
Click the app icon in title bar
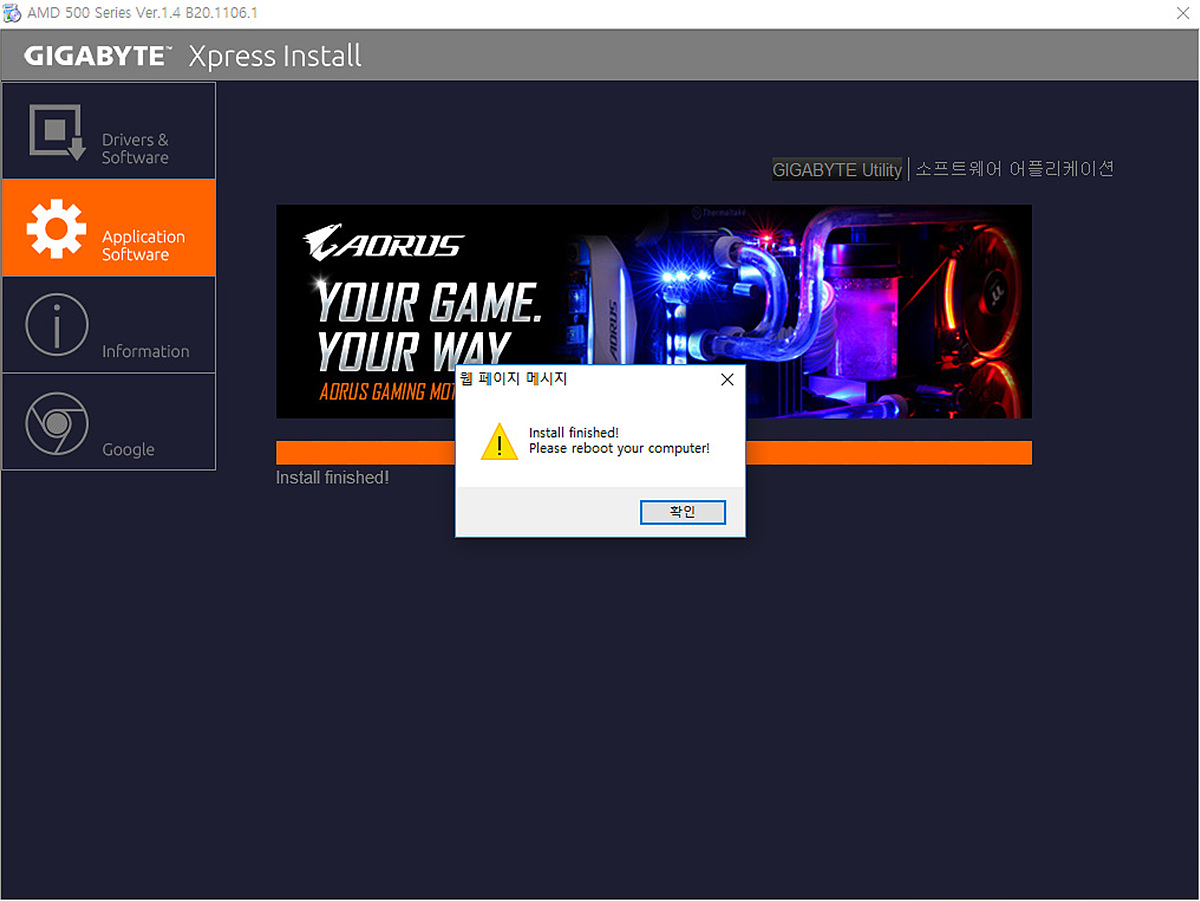(12, 13)
